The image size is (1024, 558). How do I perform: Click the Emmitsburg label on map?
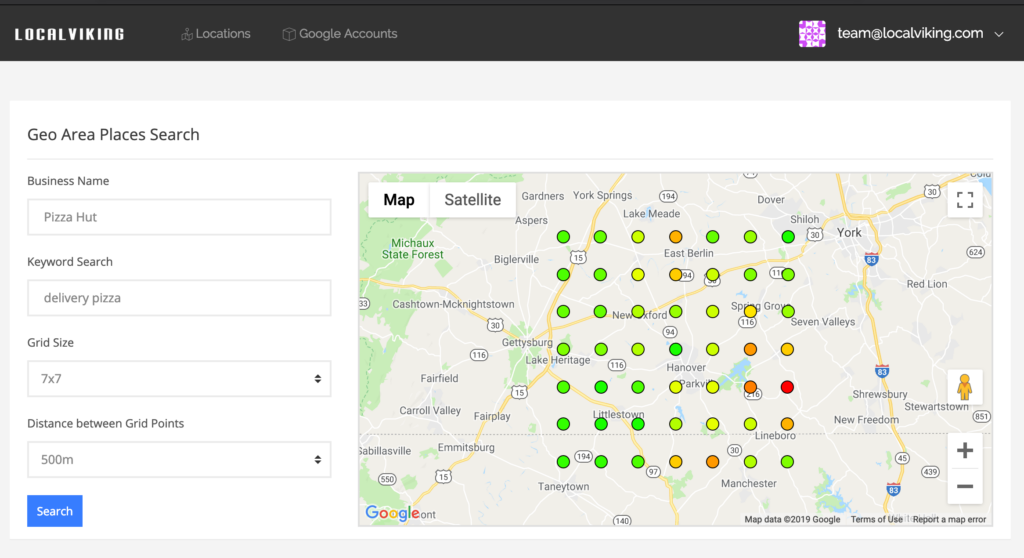[x=466, y=448]
